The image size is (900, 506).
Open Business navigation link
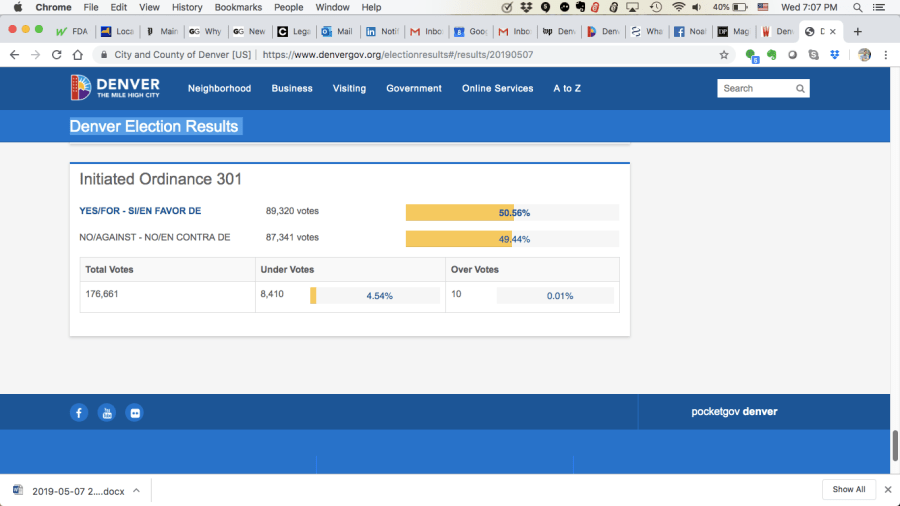point(292,88)
